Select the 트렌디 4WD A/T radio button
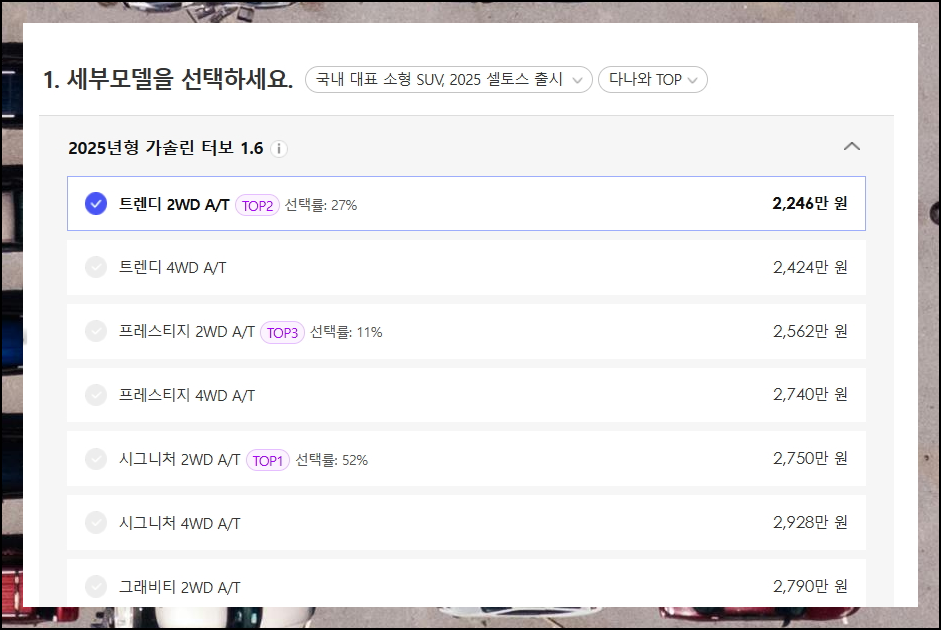Screen dimensions: 941x630 click(x=96, y=267)
